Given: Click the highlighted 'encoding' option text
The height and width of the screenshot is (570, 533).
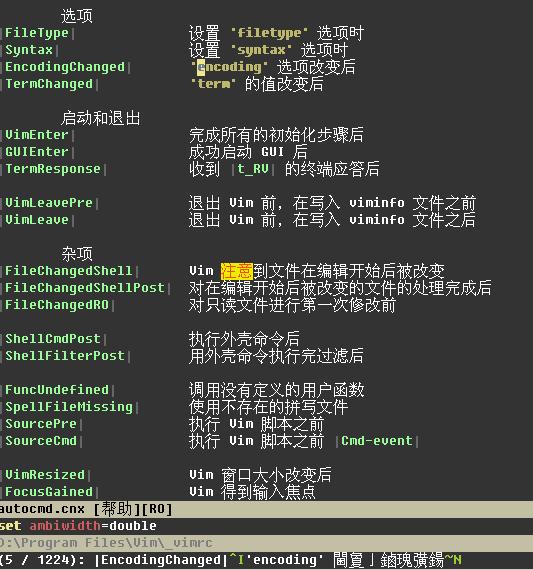Looking at the screenshot, I should (229, 67).
